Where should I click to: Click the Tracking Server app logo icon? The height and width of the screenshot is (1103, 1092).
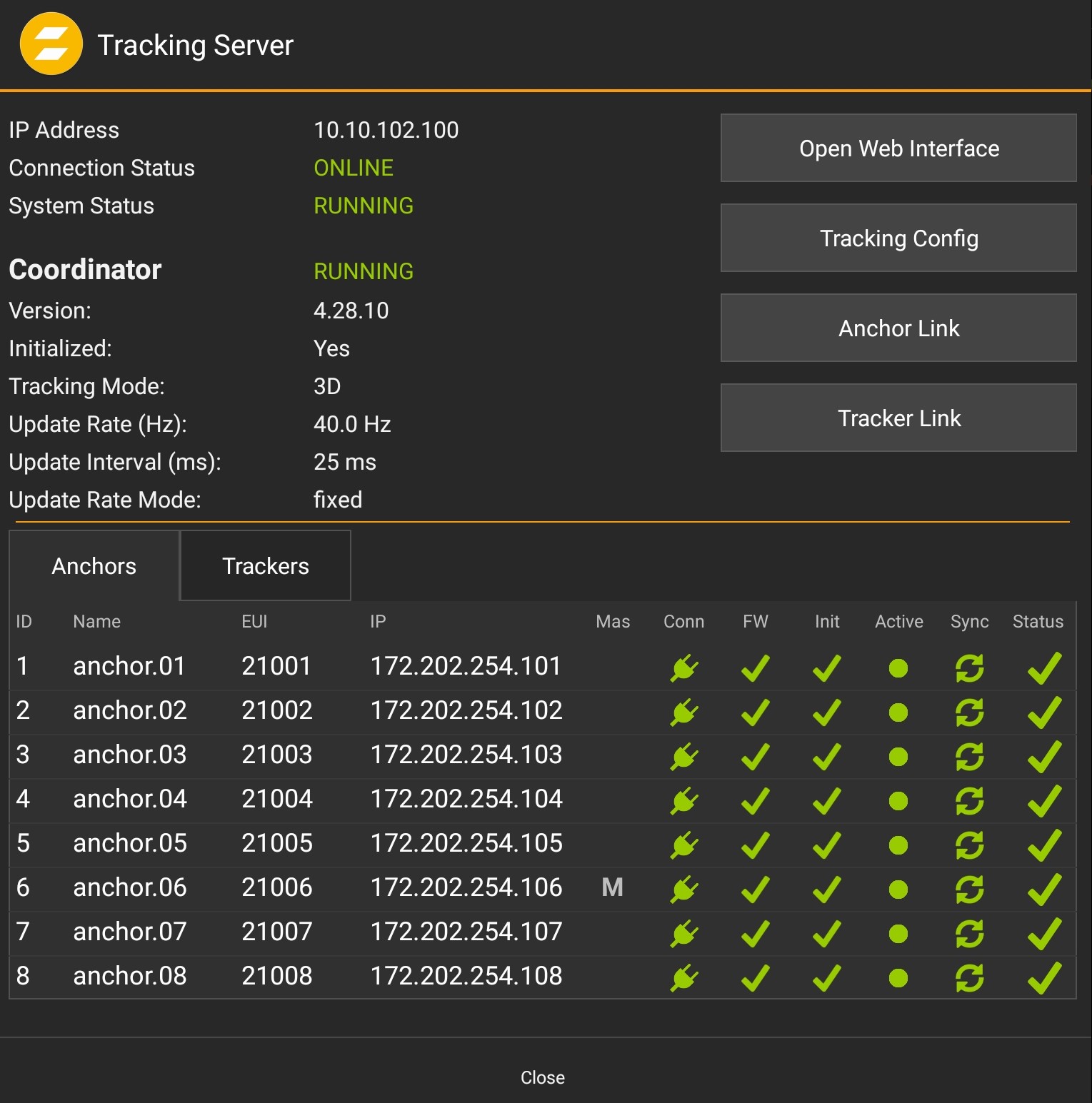point(51,44)
